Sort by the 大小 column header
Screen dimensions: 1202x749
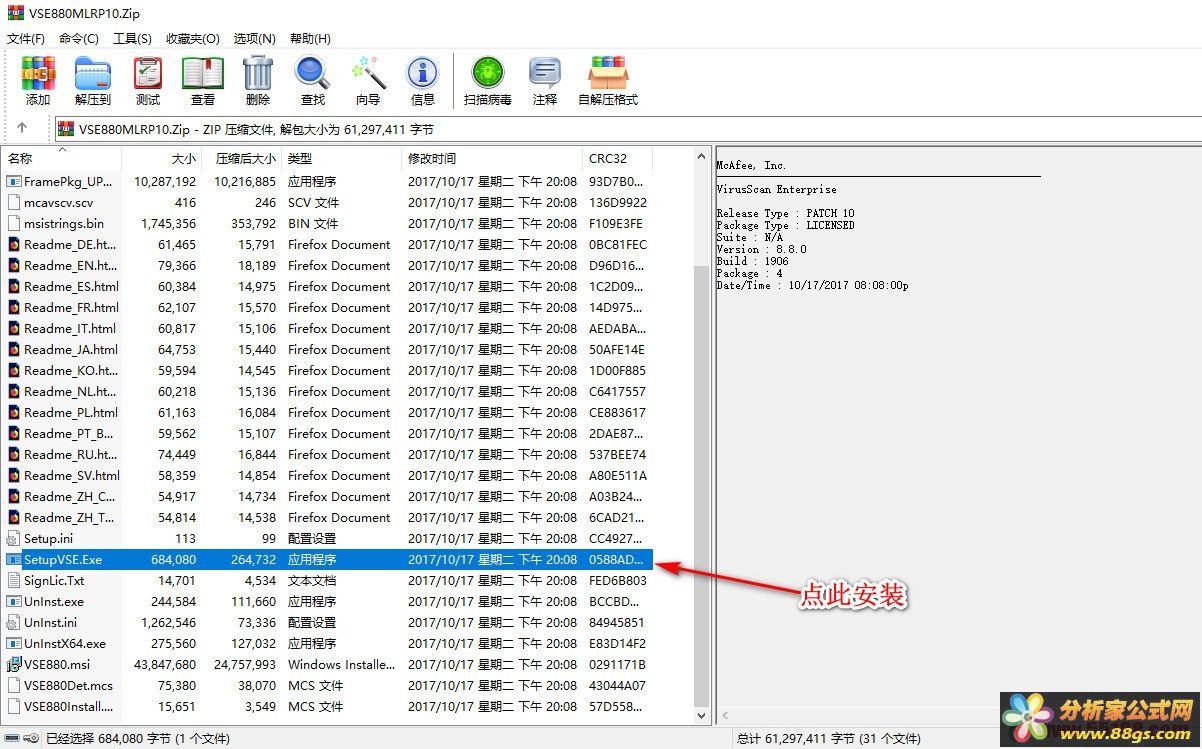point(162,158)
